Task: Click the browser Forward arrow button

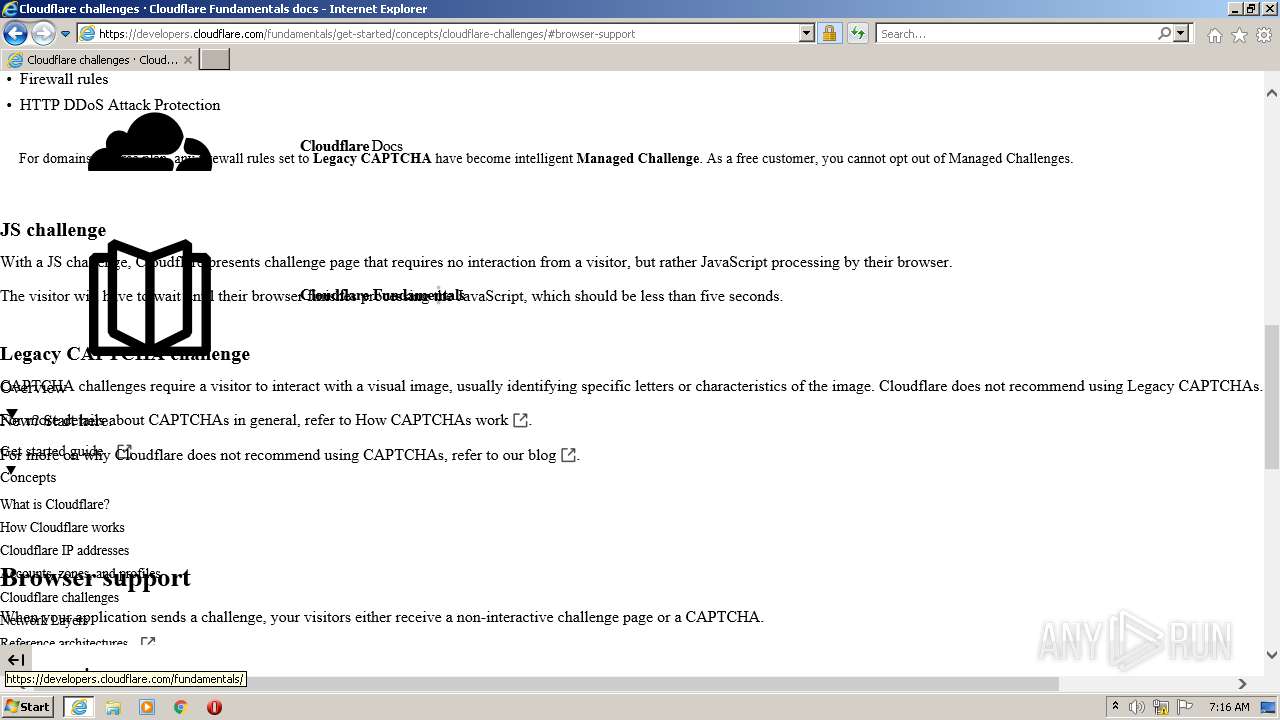Action: pyautogui.click(x=42, y=33)
